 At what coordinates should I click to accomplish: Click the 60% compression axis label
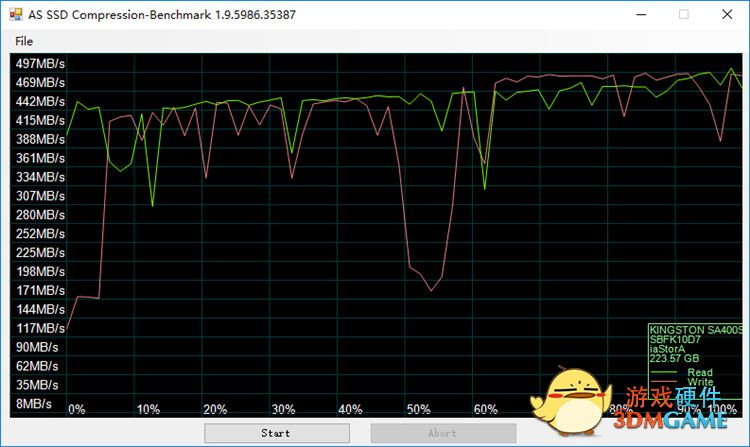[485, 410]
